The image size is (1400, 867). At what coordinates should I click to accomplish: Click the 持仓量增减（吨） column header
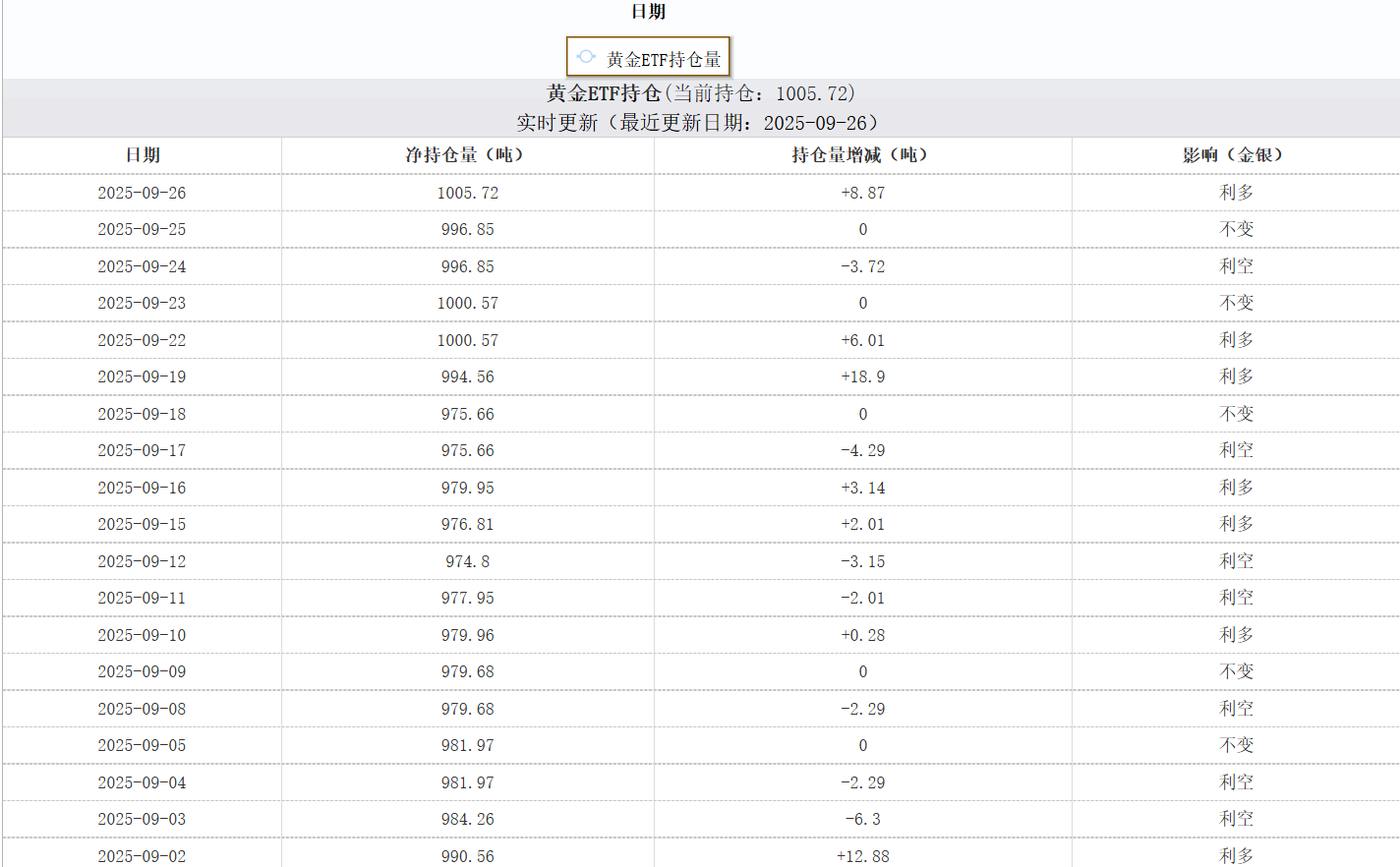pyautogui.click(x=862, y=155)
